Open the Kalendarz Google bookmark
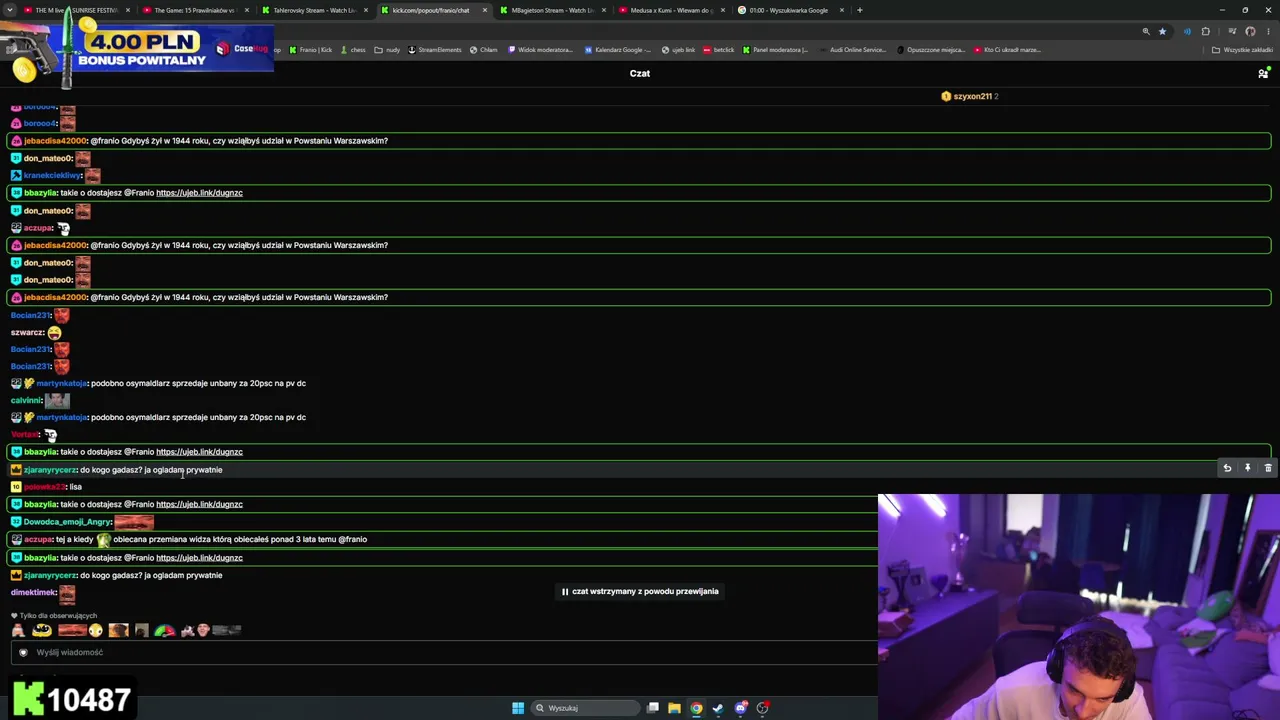 pyautogui.click(x=618, y=50)
